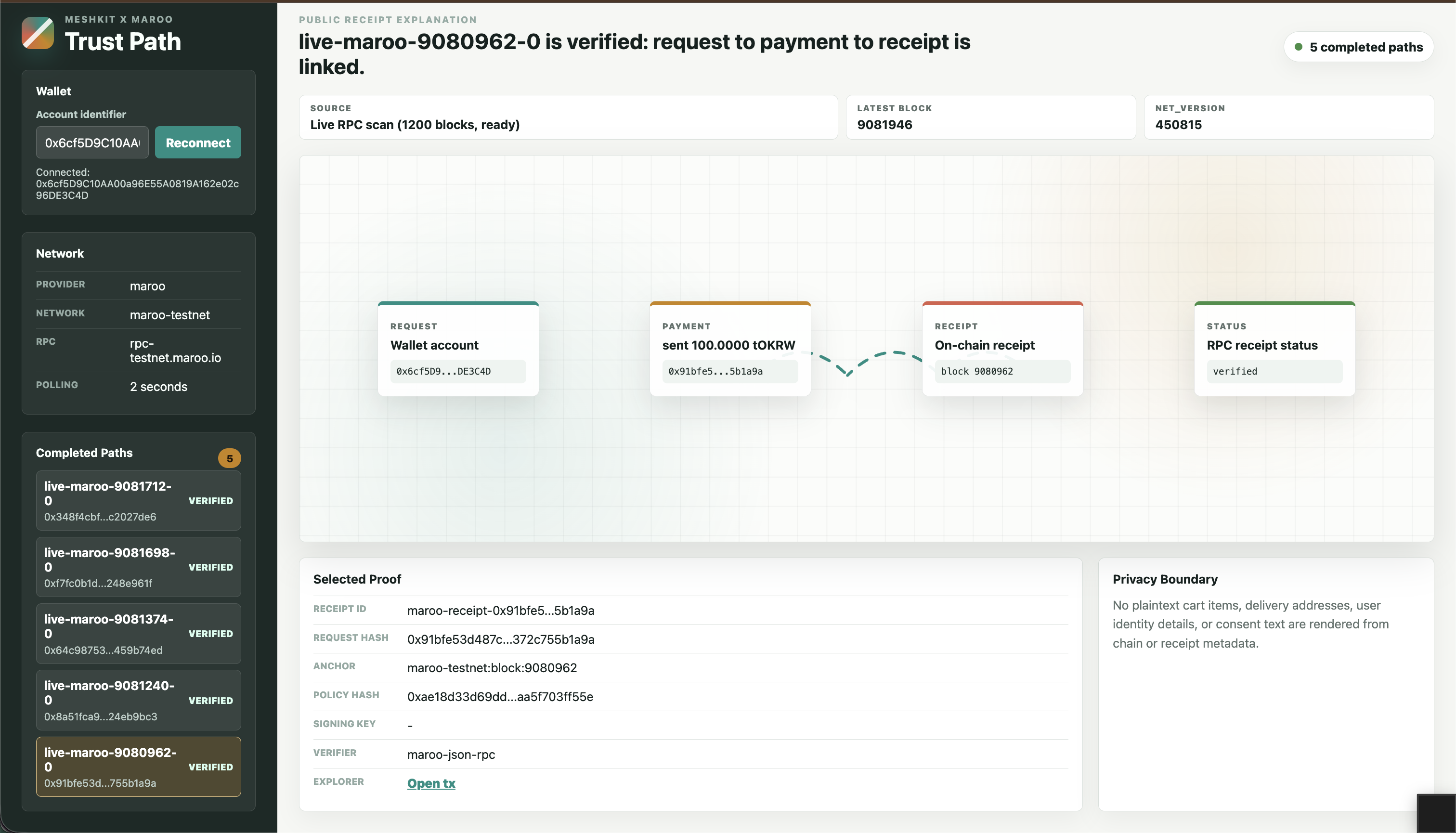
Task: Click VERIFIED badge on live-maroo-9081240-0
Action: [210, 700]
